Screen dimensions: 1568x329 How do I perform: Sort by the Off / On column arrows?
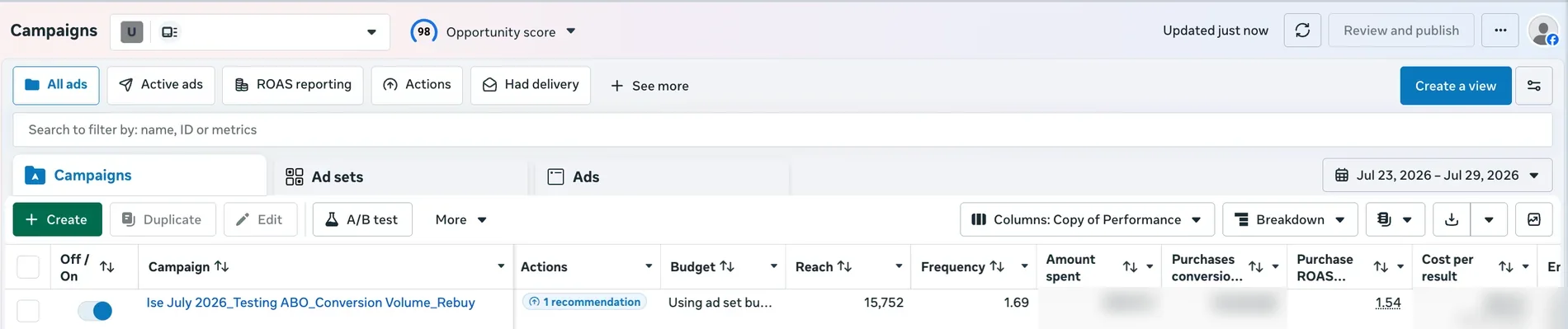point(107,266)
